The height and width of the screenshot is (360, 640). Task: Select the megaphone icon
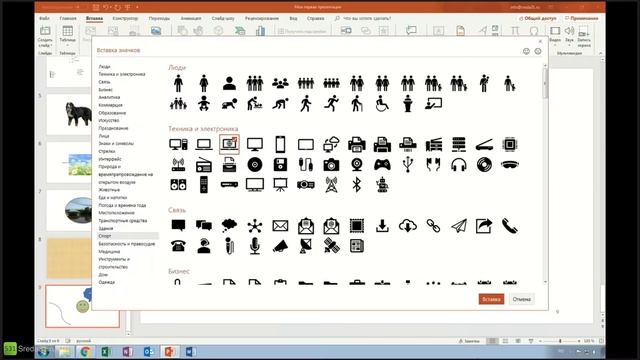click(280, 246)
